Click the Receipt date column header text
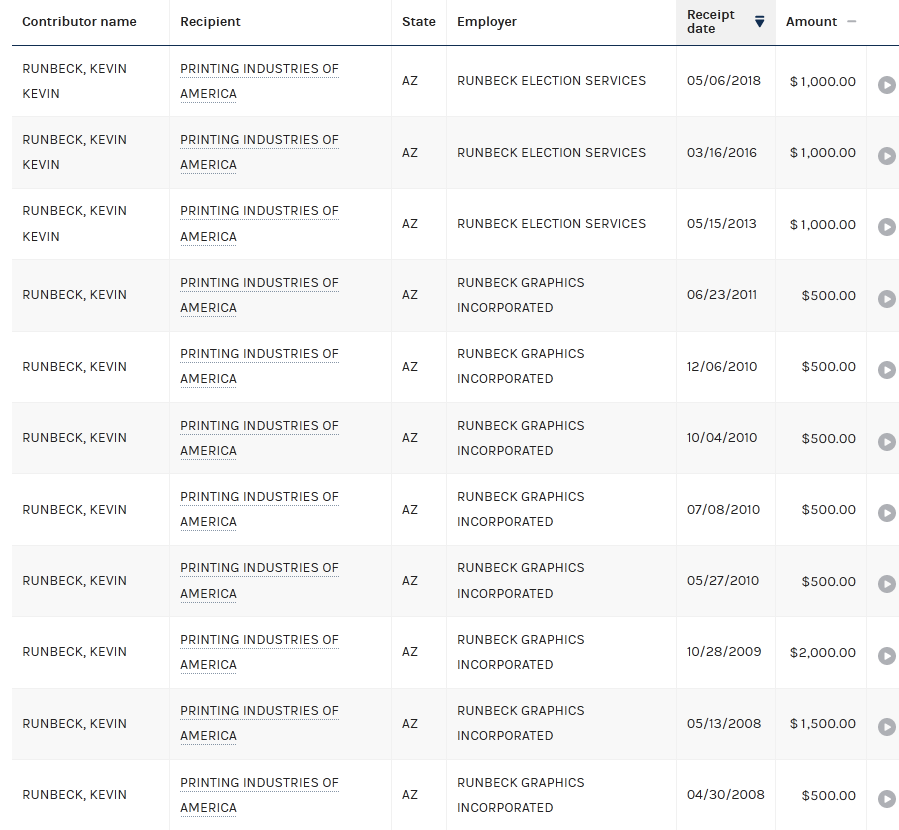Screen dimensions: 899x830 click(x=711, y=22)
